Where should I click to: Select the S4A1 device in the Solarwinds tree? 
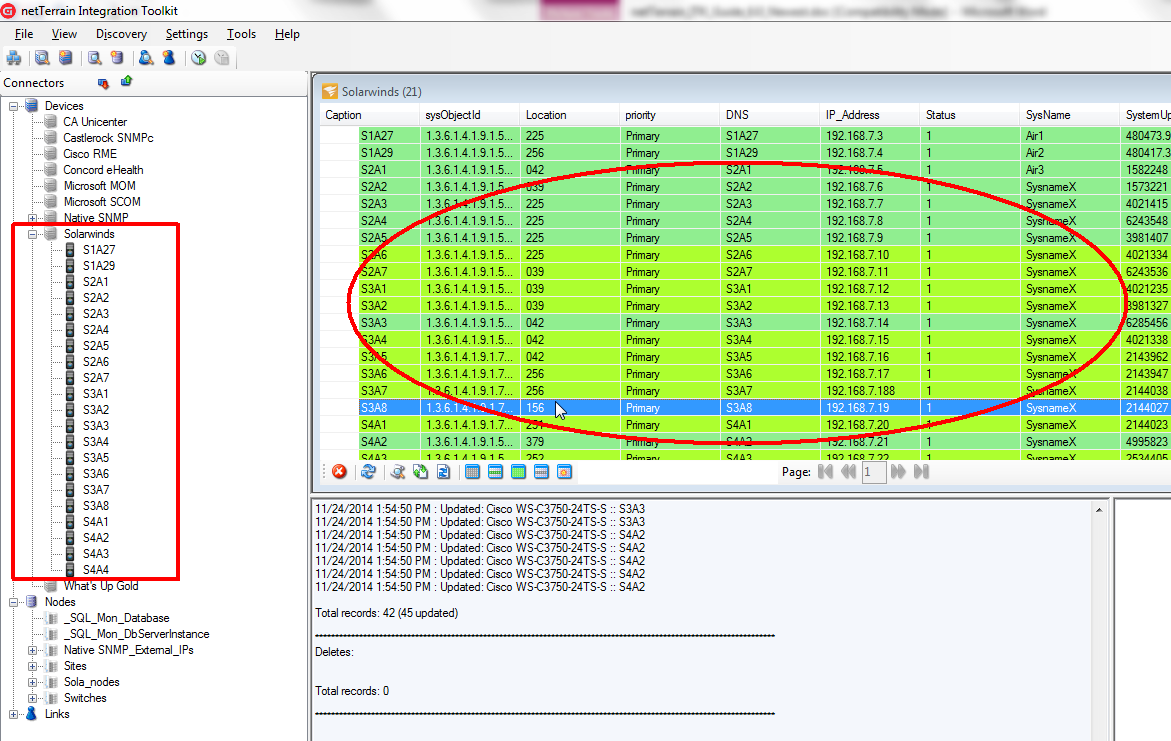click(x=96, y=522)
